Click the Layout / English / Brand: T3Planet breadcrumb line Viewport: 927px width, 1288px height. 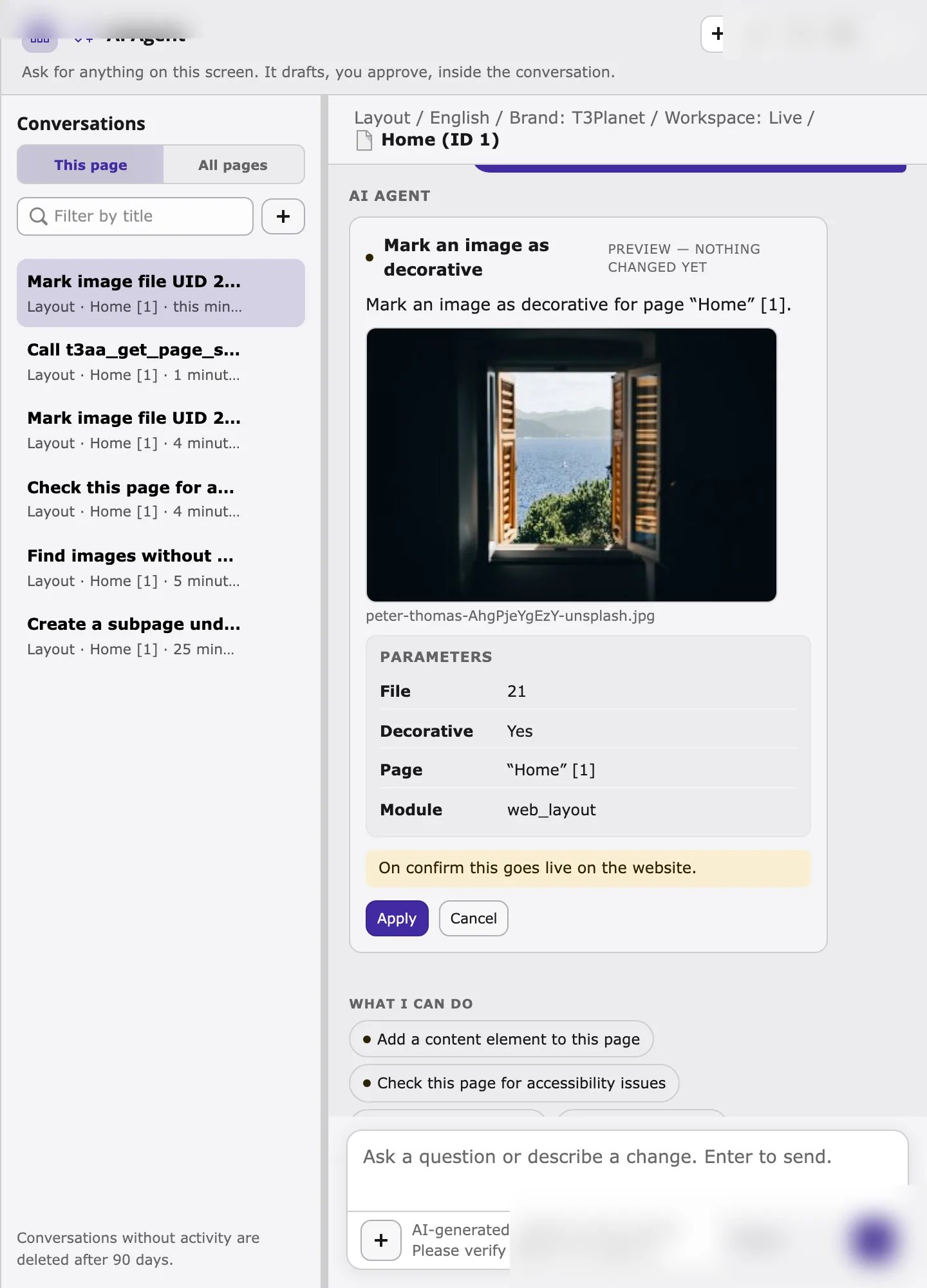(x=585, y=118)
